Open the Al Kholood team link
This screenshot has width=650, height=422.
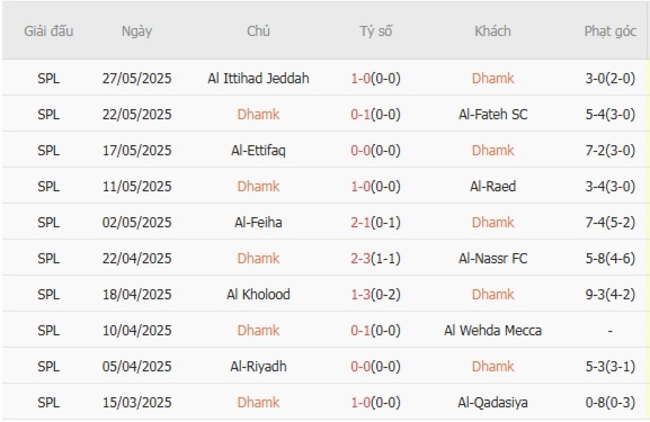pos(258,294)
